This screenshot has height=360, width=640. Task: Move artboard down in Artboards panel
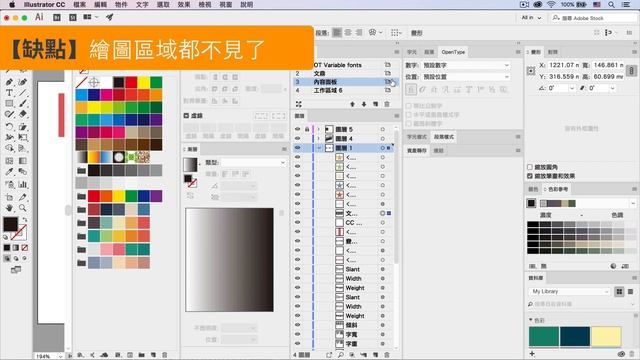click(x=364, y=104)
